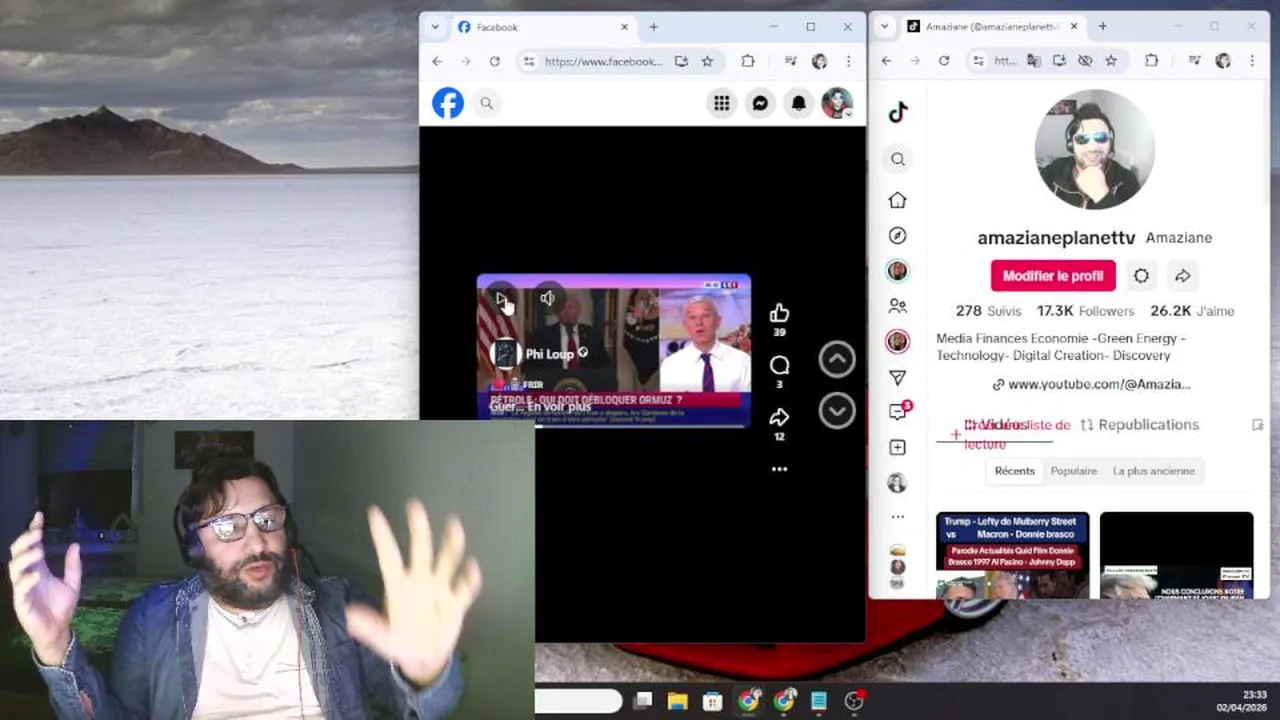
Task: Expand reel caption with En Voir plus
Action: [559, 407]
